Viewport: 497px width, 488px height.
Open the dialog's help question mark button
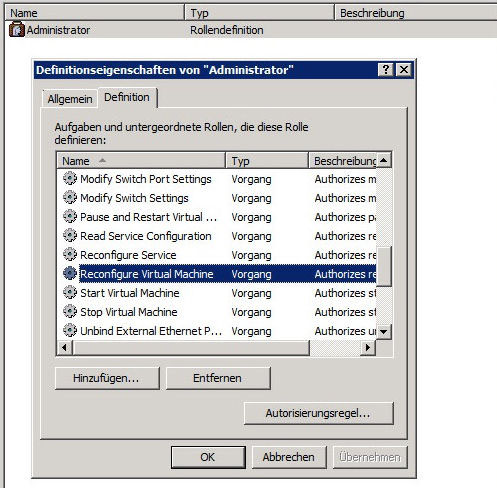386,70
